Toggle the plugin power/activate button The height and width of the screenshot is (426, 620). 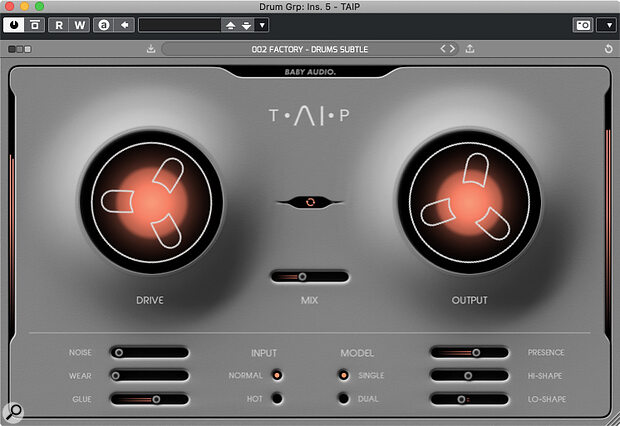[14, 25]
